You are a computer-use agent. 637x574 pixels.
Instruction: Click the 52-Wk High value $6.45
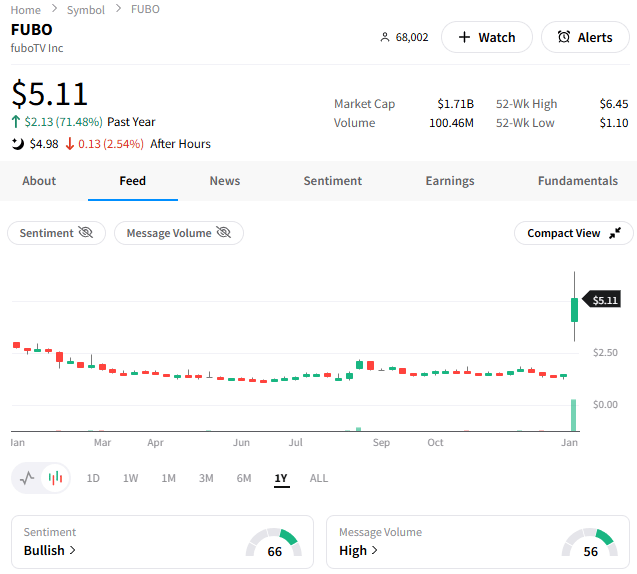[x=614, y=104]
